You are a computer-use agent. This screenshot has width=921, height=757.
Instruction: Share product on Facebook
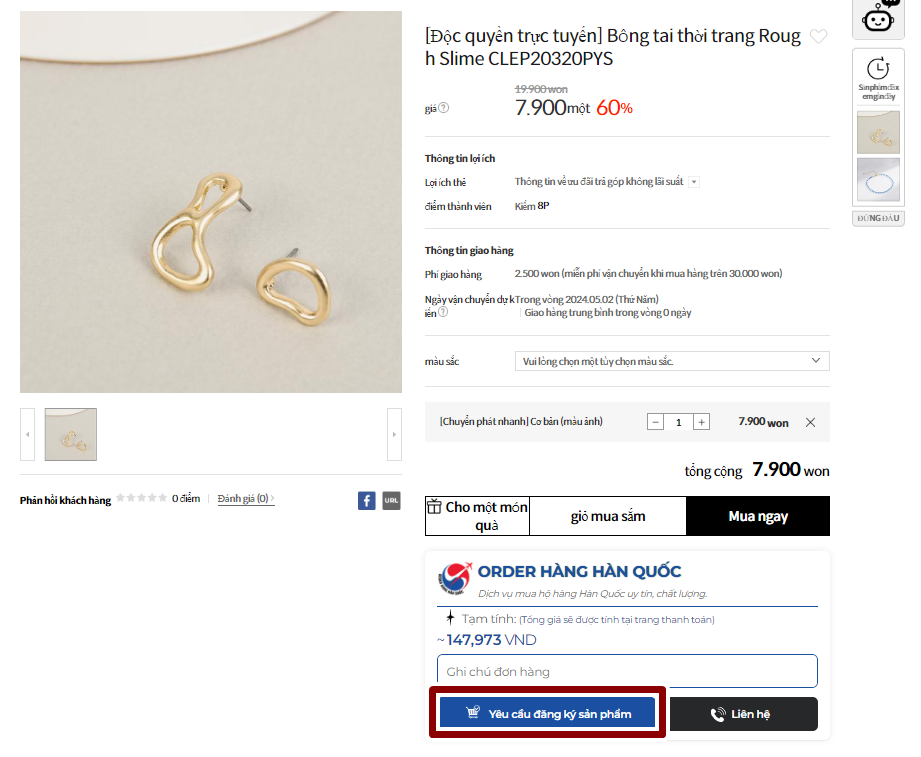point(367,500)
